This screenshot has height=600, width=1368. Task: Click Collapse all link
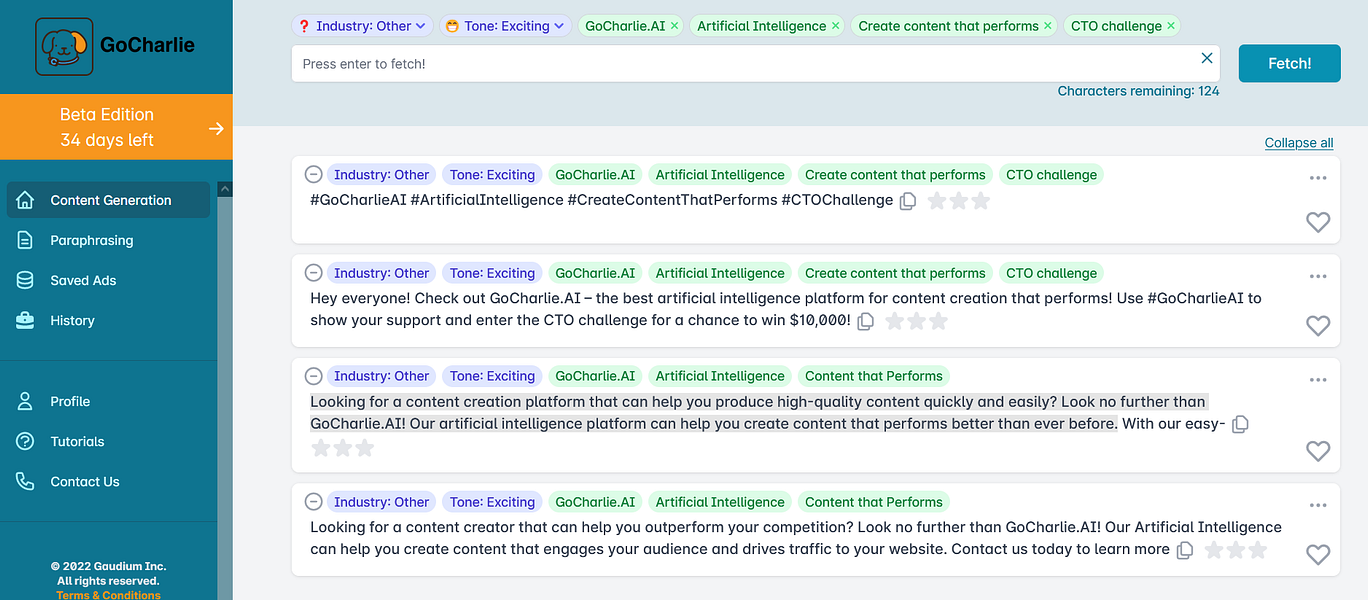(x=1299, y=143)
